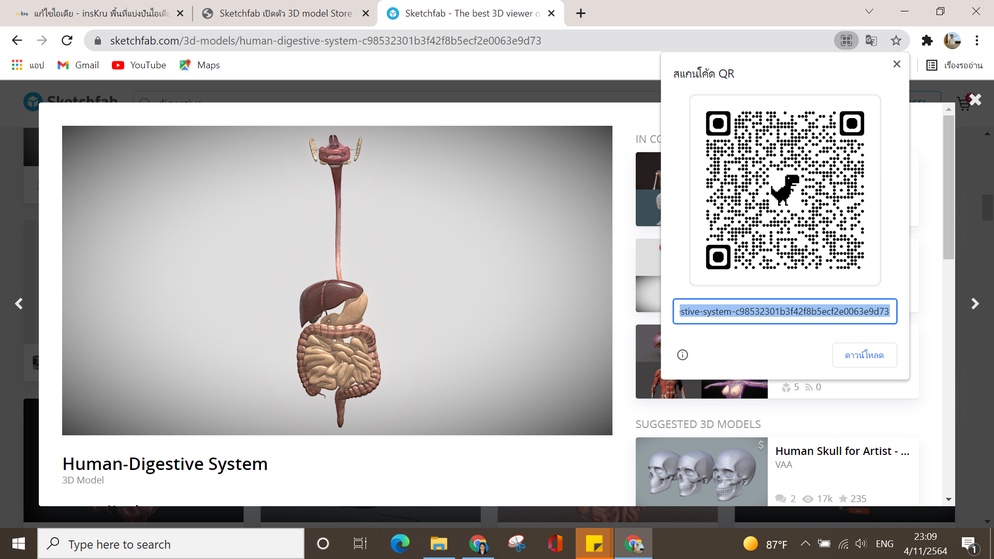This screenshot has height=559, width=994.
Task: Launch Microsoft Edge from the taskbar
Action: pos(400,544)
